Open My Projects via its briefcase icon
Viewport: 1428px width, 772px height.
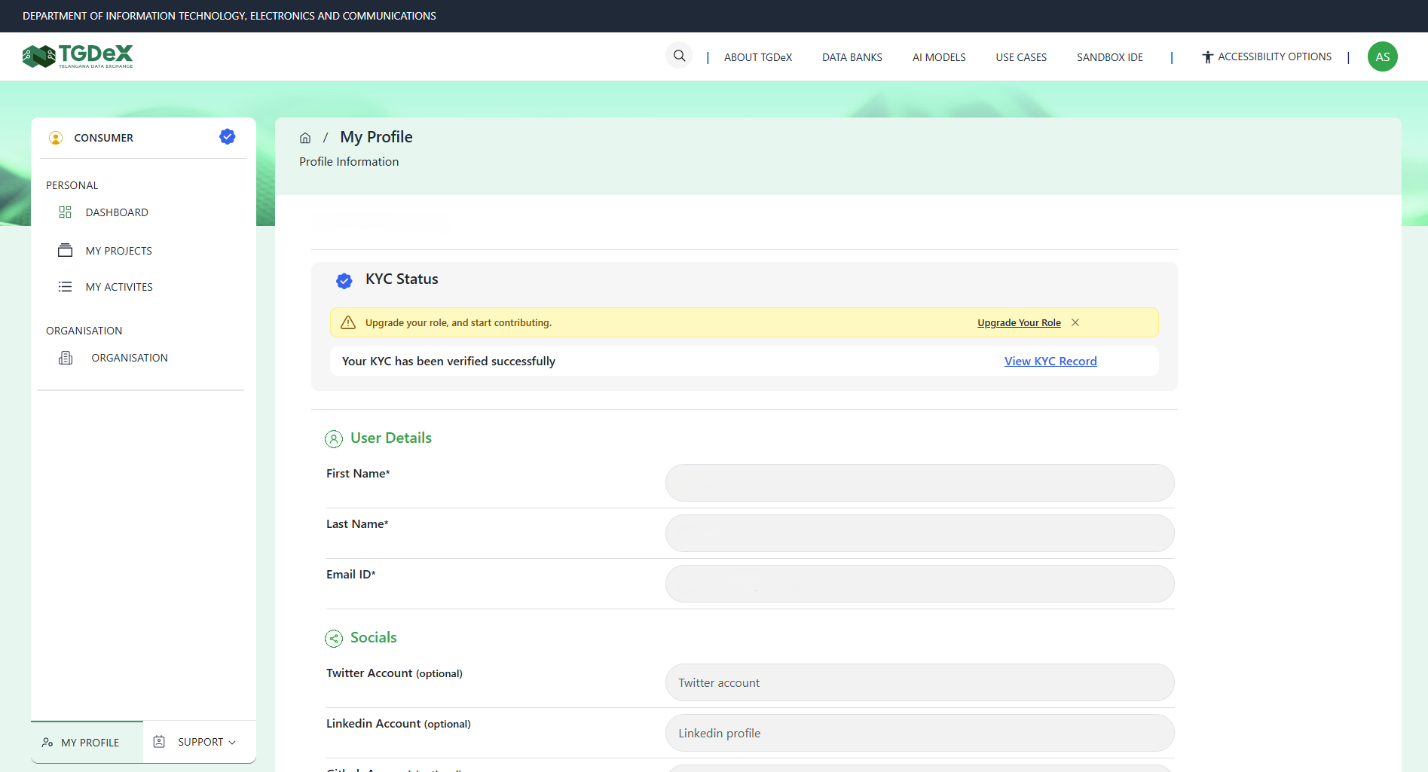tap(65, 250)
